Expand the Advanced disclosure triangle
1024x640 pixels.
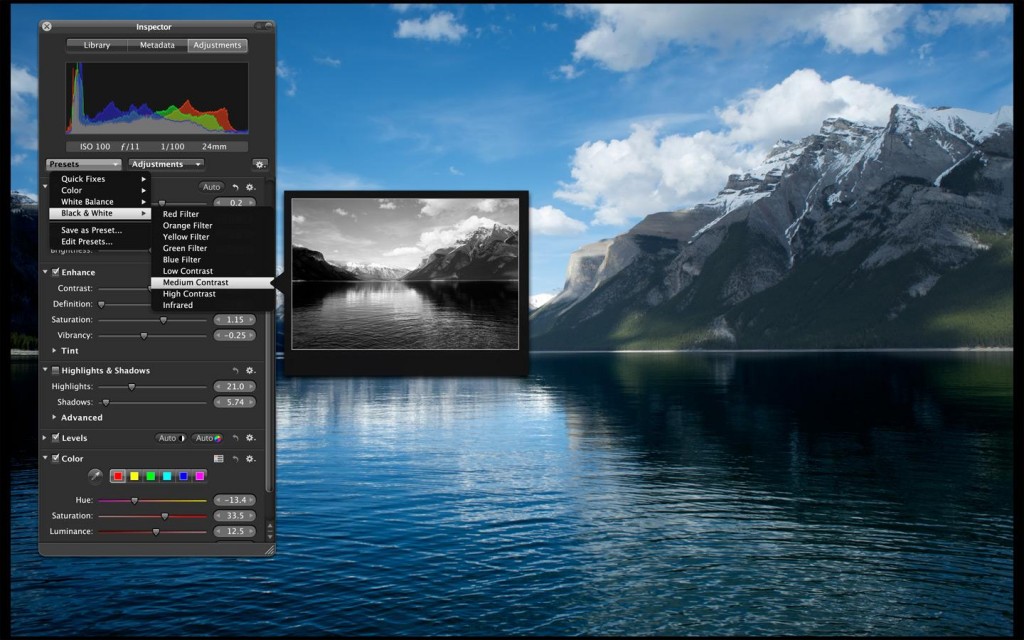click(54, 417)
